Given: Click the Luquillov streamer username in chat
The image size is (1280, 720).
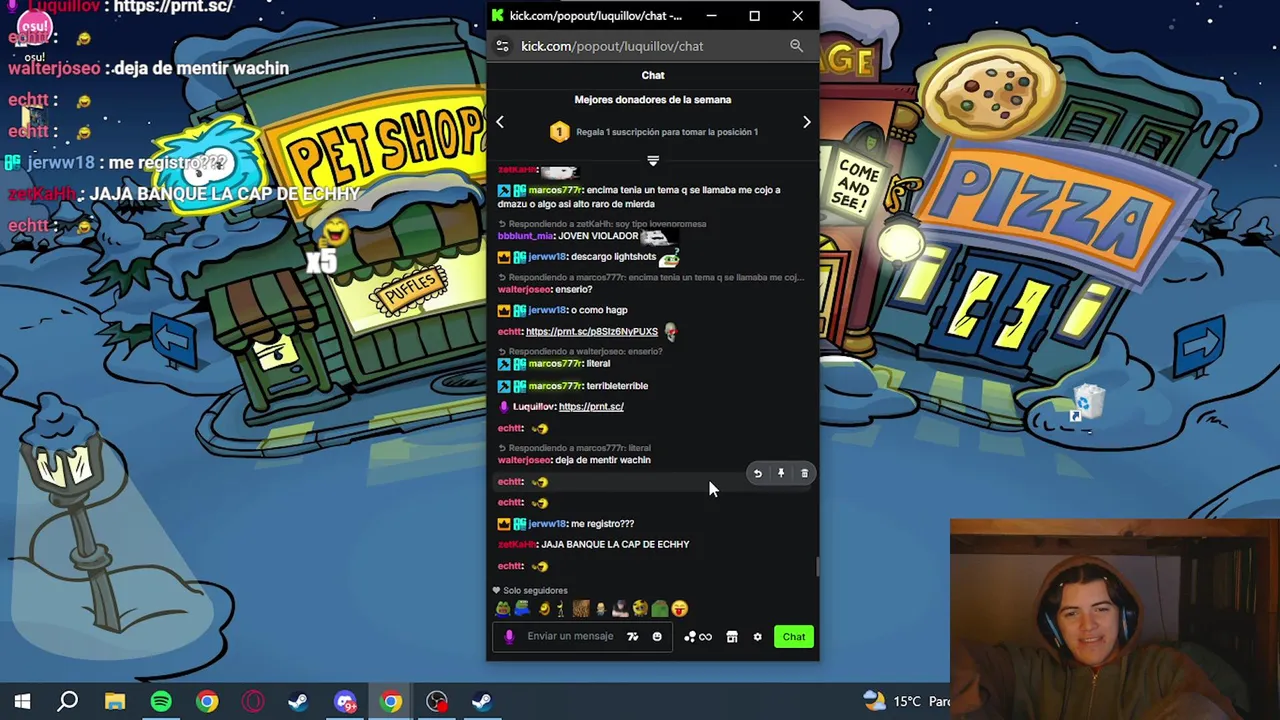Looking at the screenshot, I should pos(533,407).
